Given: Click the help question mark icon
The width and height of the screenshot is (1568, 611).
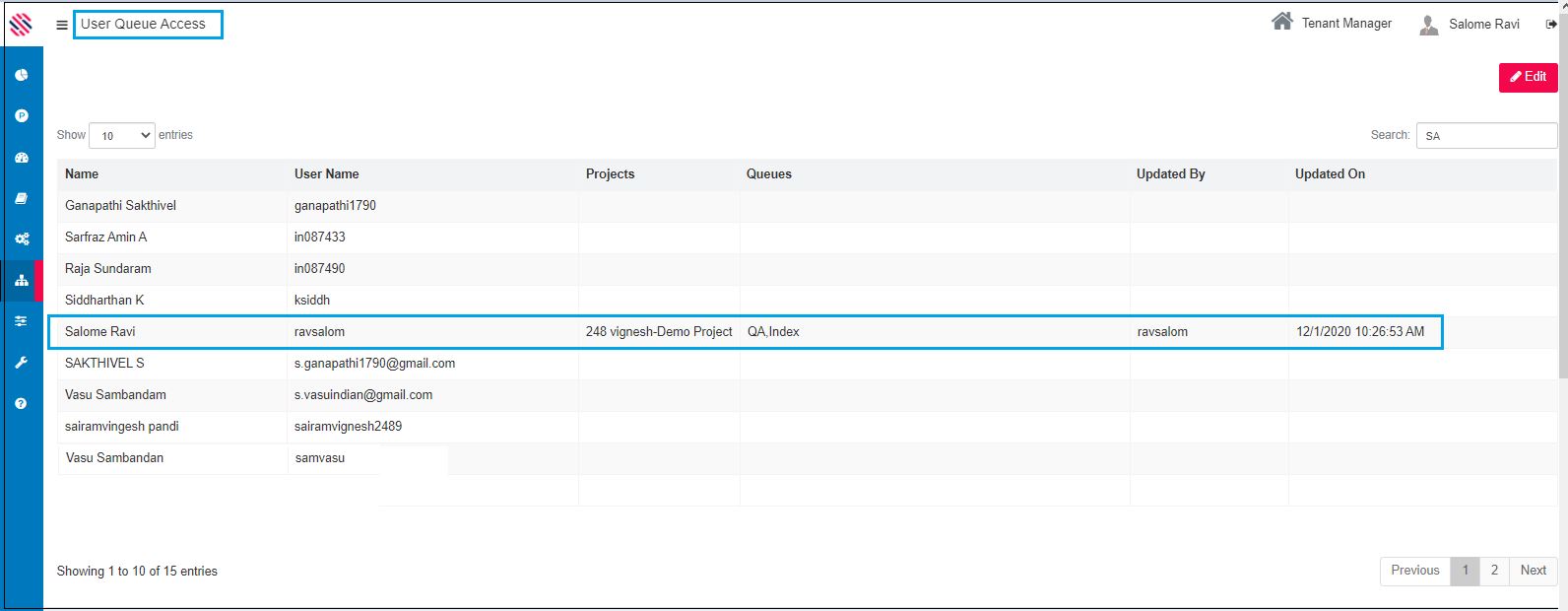Looking at the screenshot, I should [x=22, y=404].
